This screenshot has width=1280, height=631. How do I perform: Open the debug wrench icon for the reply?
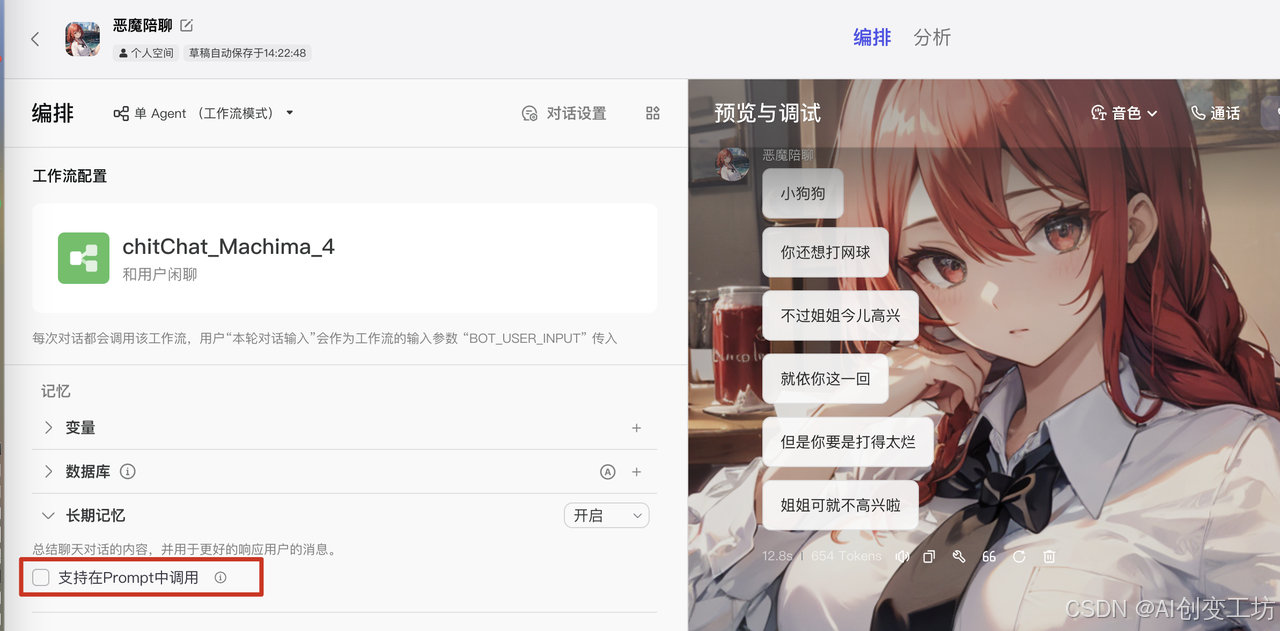point(959,557)
